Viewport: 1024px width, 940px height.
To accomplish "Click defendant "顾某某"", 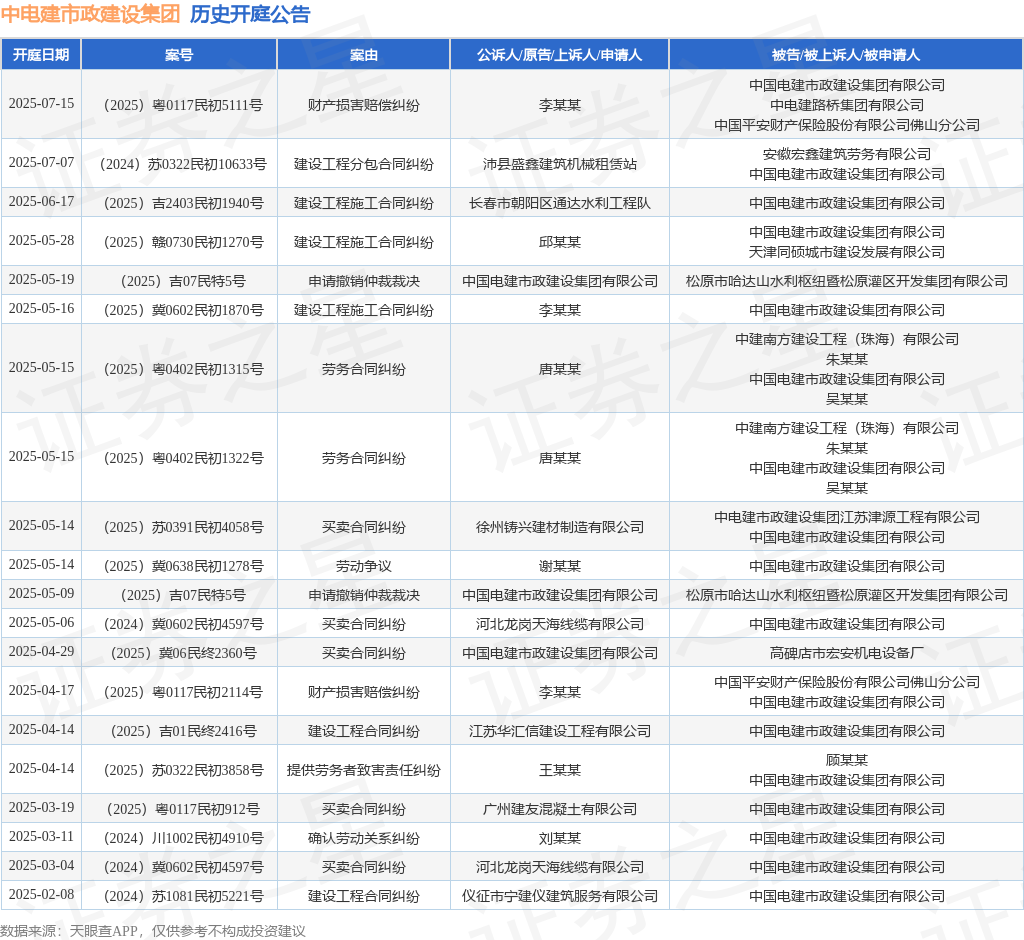I will tap(846, 760).
